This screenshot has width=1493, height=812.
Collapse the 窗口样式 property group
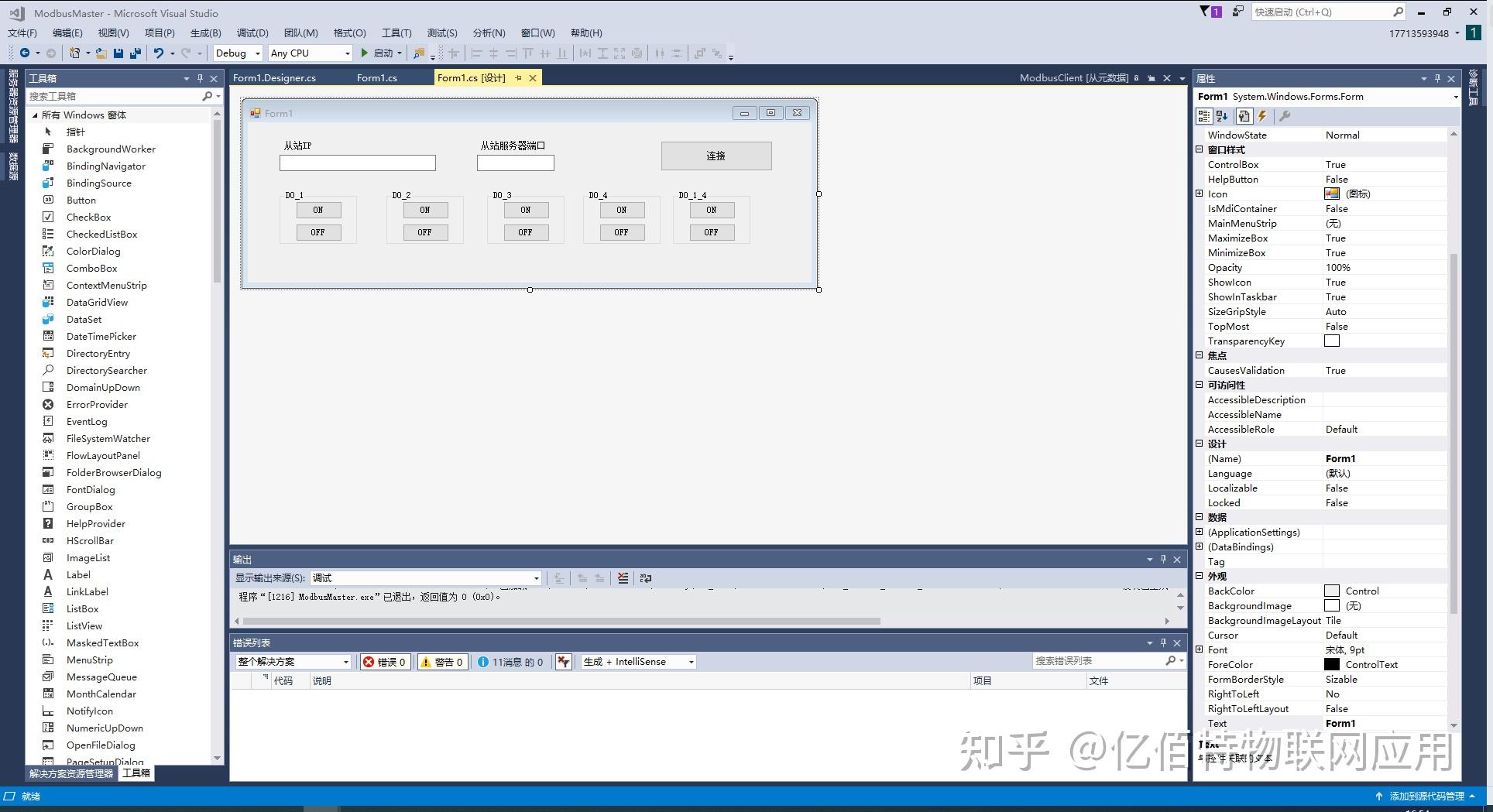point(1200,149)
